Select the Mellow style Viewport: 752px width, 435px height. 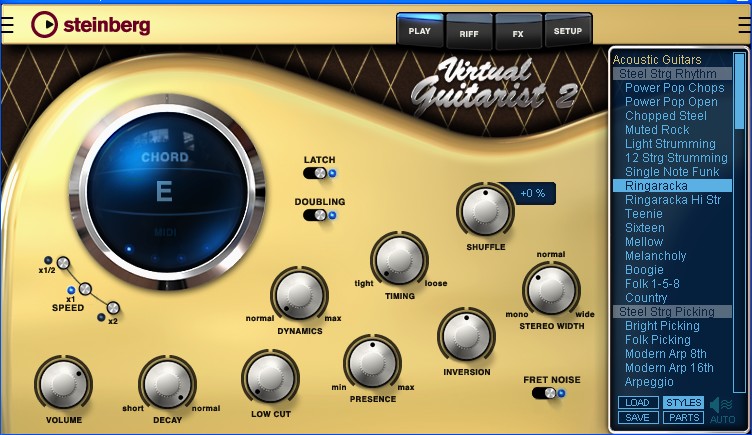(644, 241)
